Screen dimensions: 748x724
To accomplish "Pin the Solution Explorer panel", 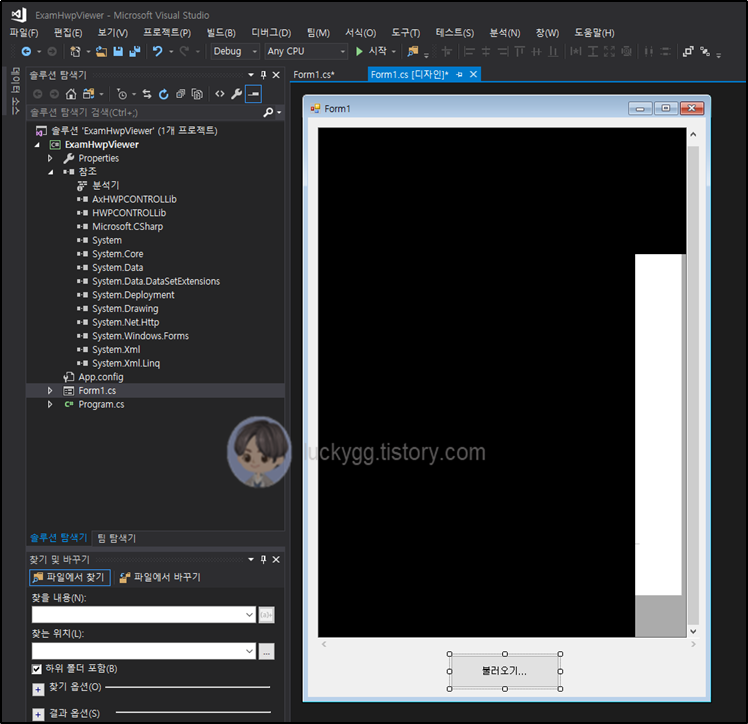I will [263, 75].
